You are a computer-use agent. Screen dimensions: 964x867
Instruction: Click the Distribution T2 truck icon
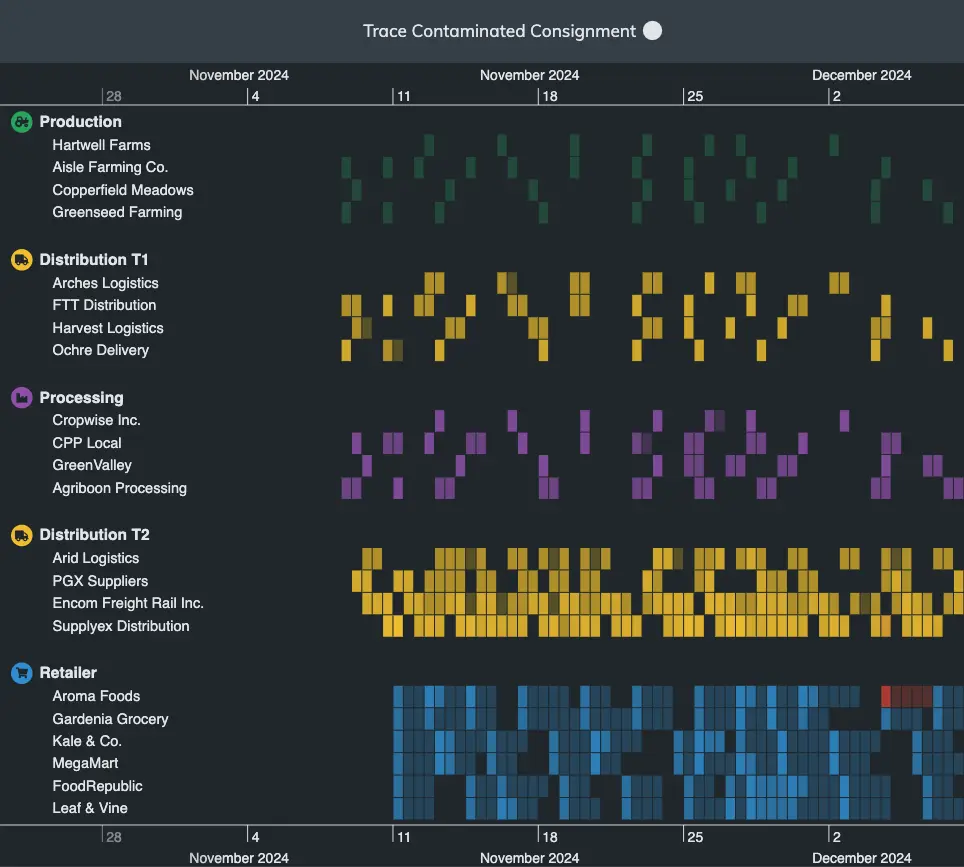tap(21, 535)
